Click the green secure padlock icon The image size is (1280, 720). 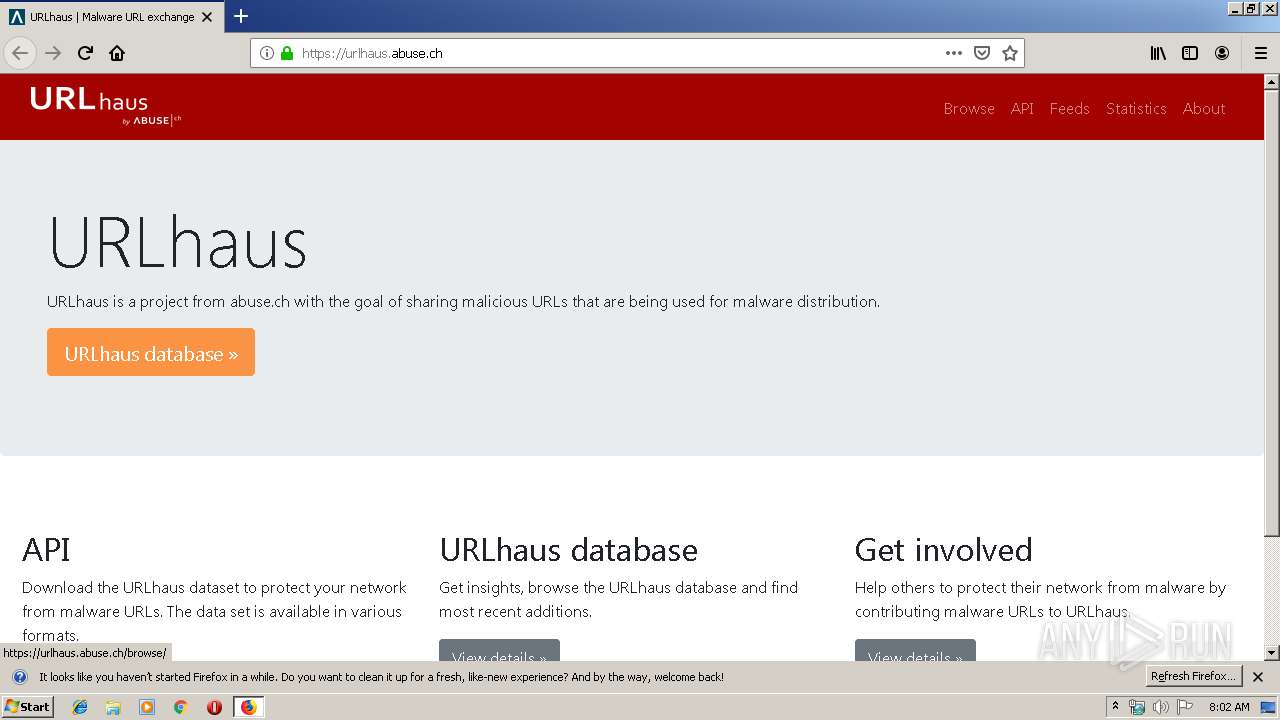(x=287, y=53)
